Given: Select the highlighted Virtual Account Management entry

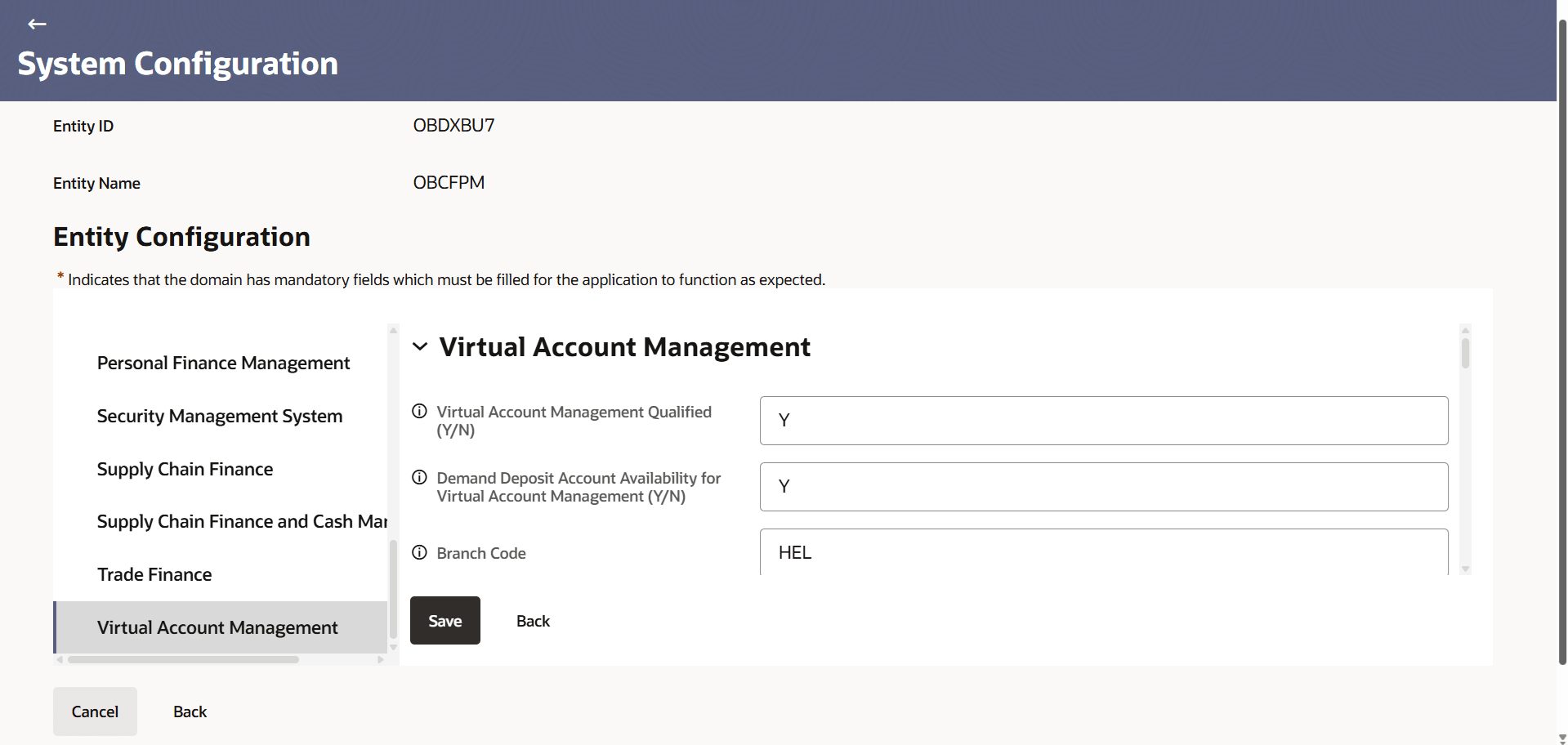Looking at the screenshot, I should pos(217,627).
